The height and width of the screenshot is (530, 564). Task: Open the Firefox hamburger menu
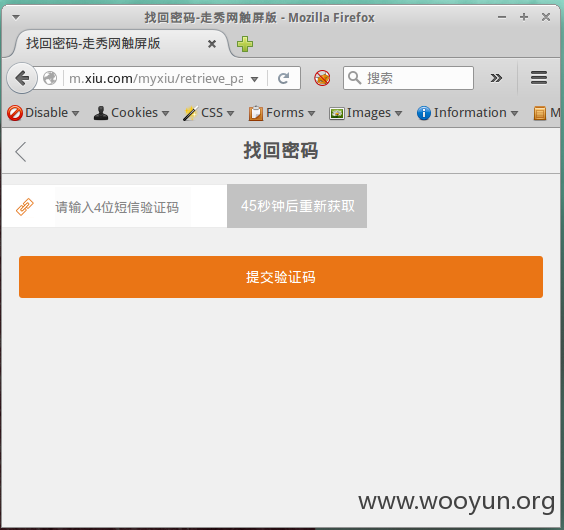538,78
